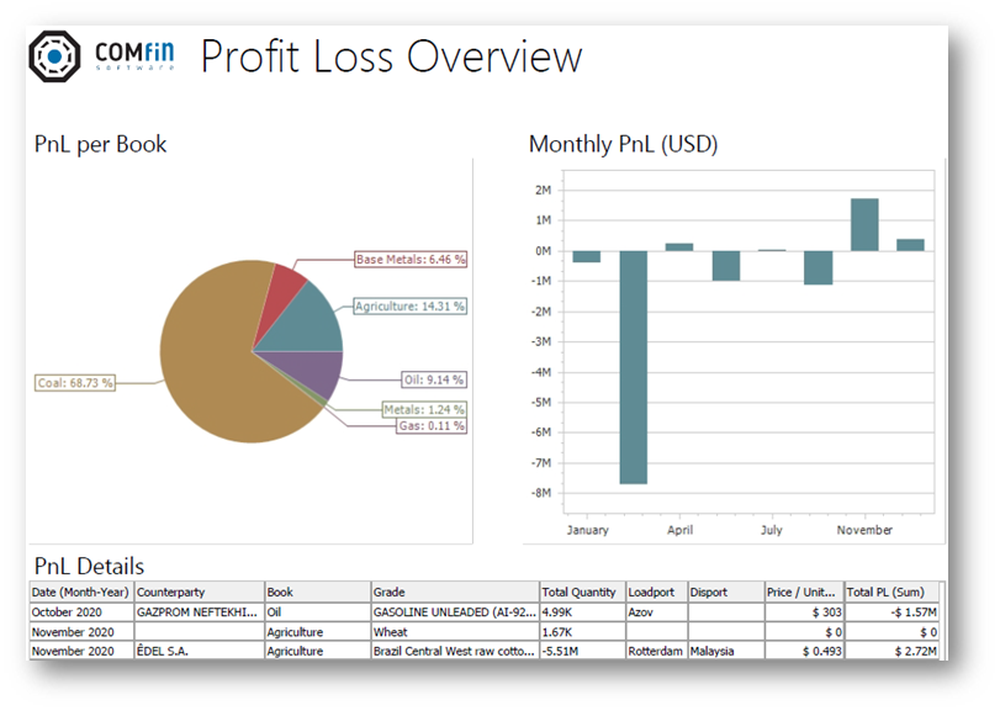Sort by Grade column header
1000x712 pixels.
[455, 592]
